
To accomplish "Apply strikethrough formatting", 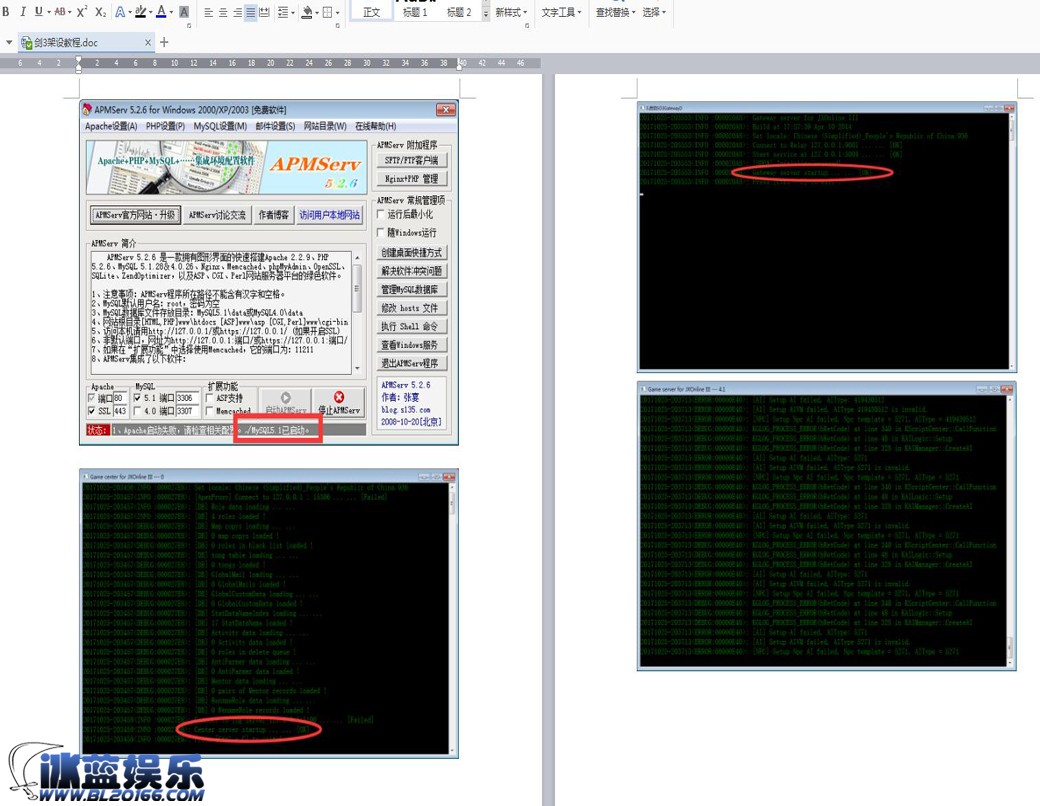I will pos(60,12).
